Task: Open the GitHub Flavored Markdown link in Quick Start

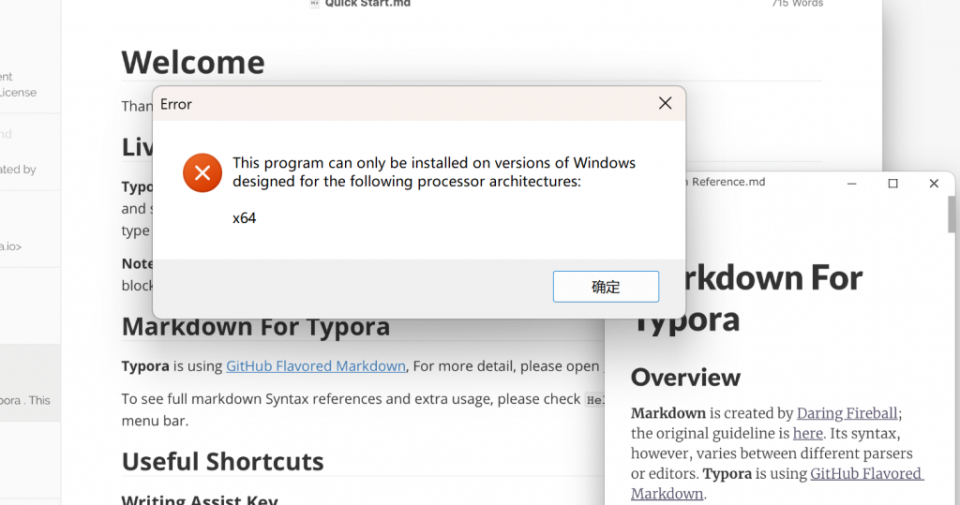Action: 316,366
